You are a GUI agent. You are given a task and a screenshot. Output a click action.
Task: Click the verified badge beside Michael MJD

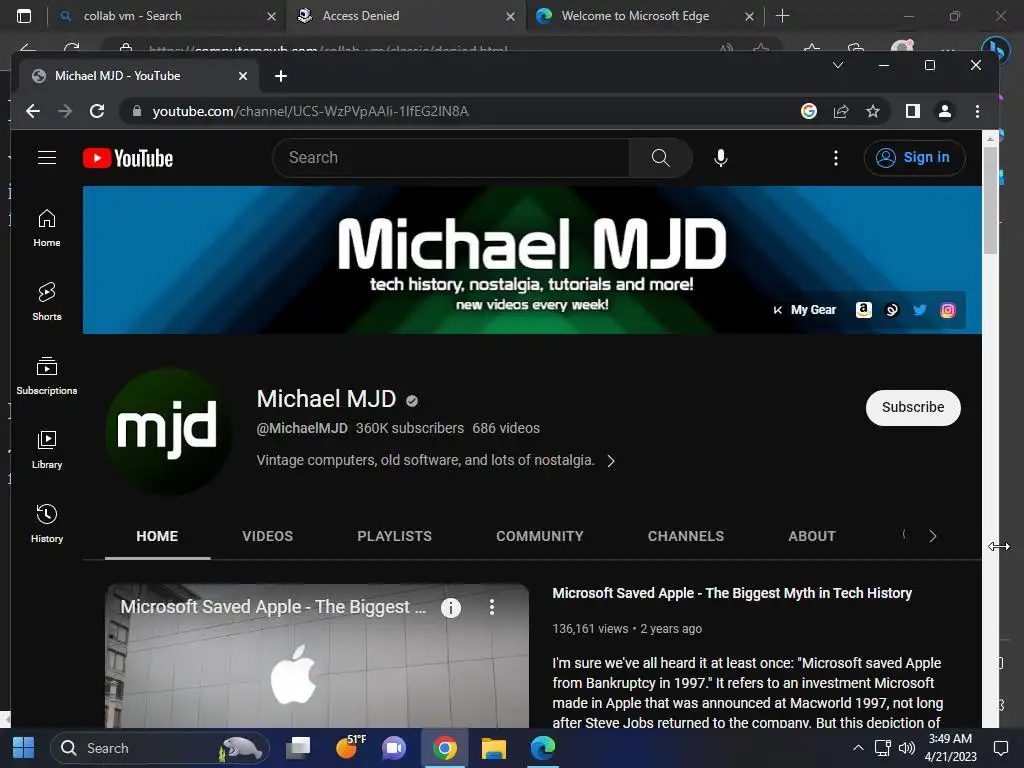tap(411, 400)
